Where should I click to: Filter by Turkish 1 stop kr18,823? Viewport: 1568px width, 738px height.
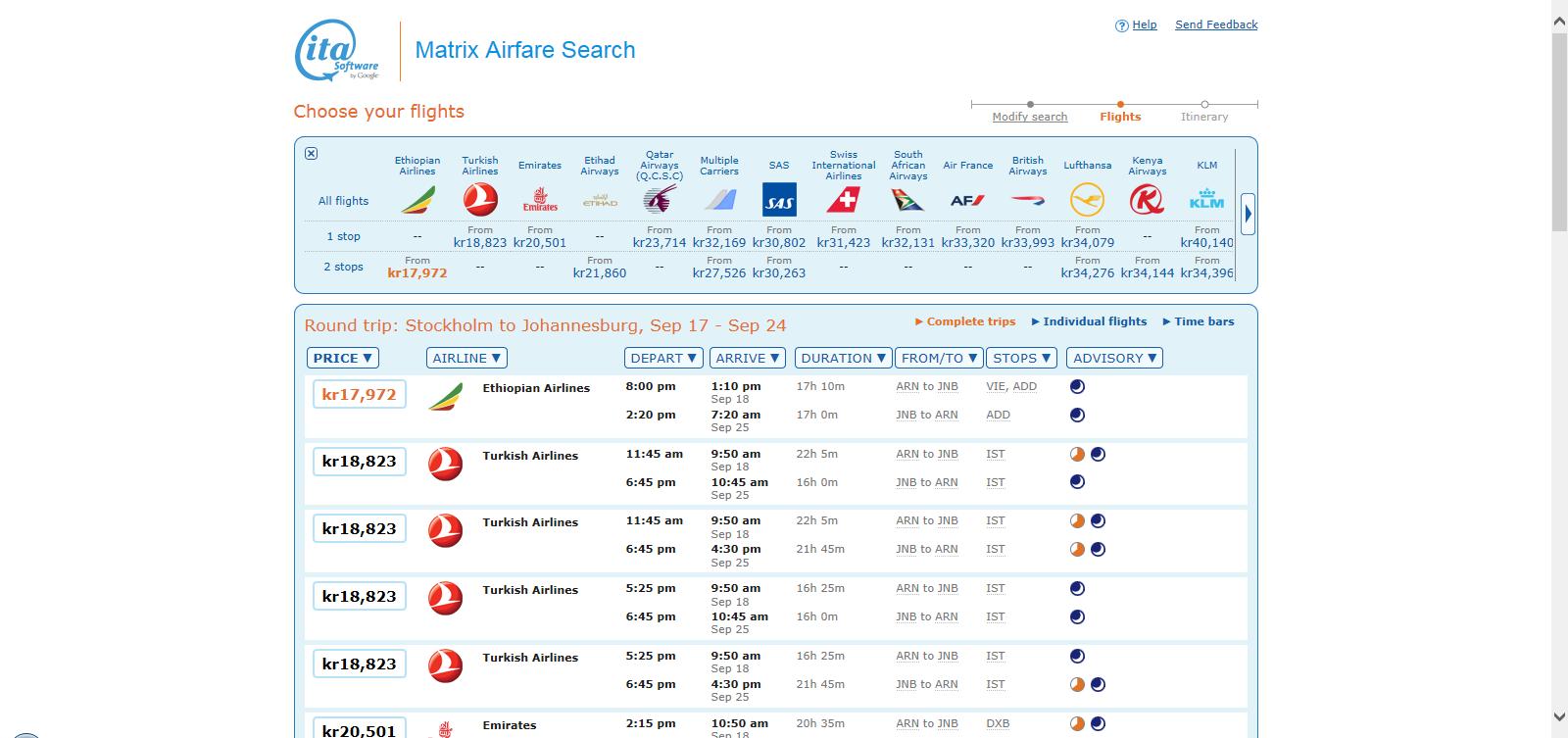(480, 243)
